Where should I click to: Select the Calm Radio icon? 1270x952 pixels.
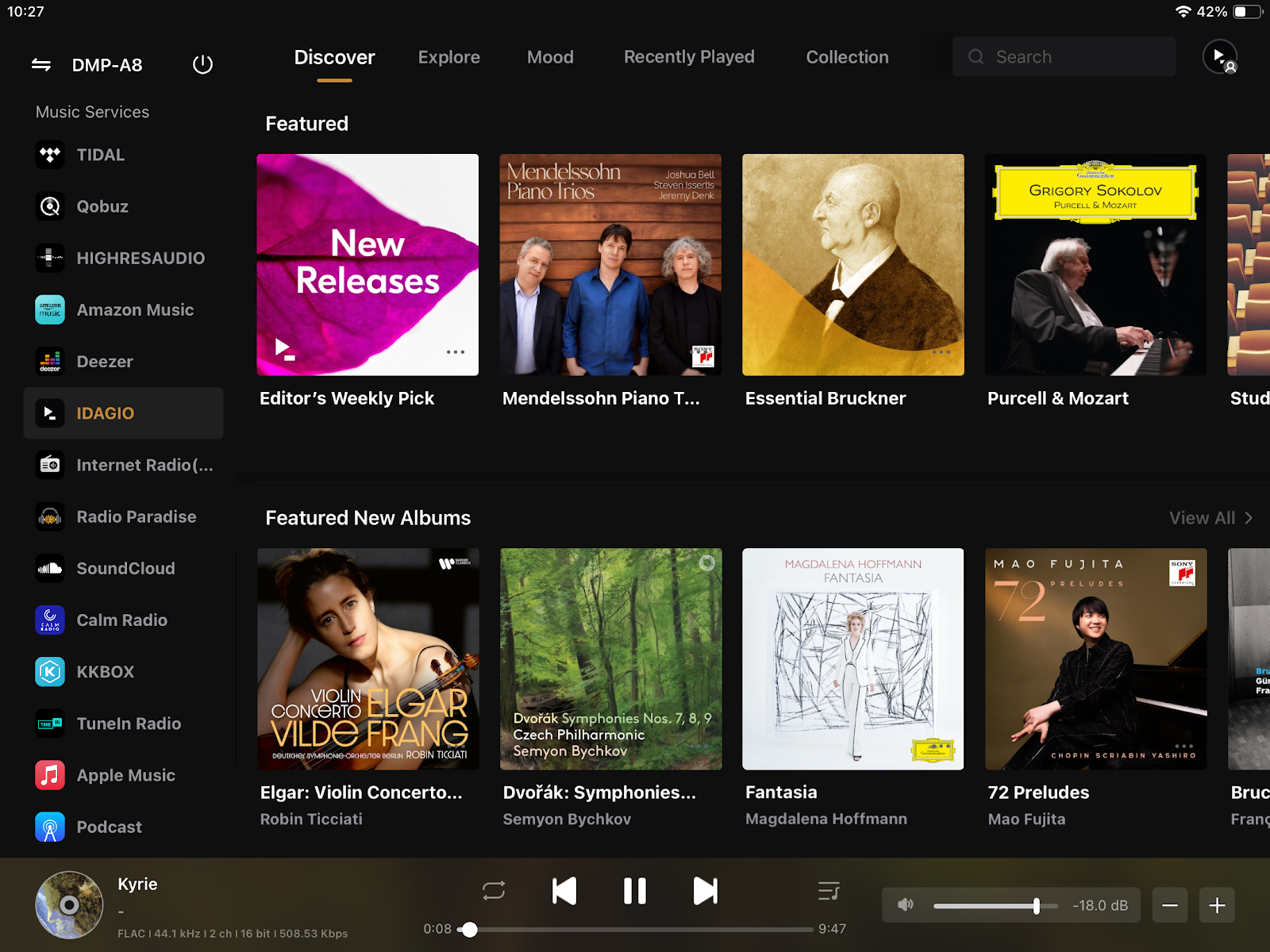tap(50, 620)
